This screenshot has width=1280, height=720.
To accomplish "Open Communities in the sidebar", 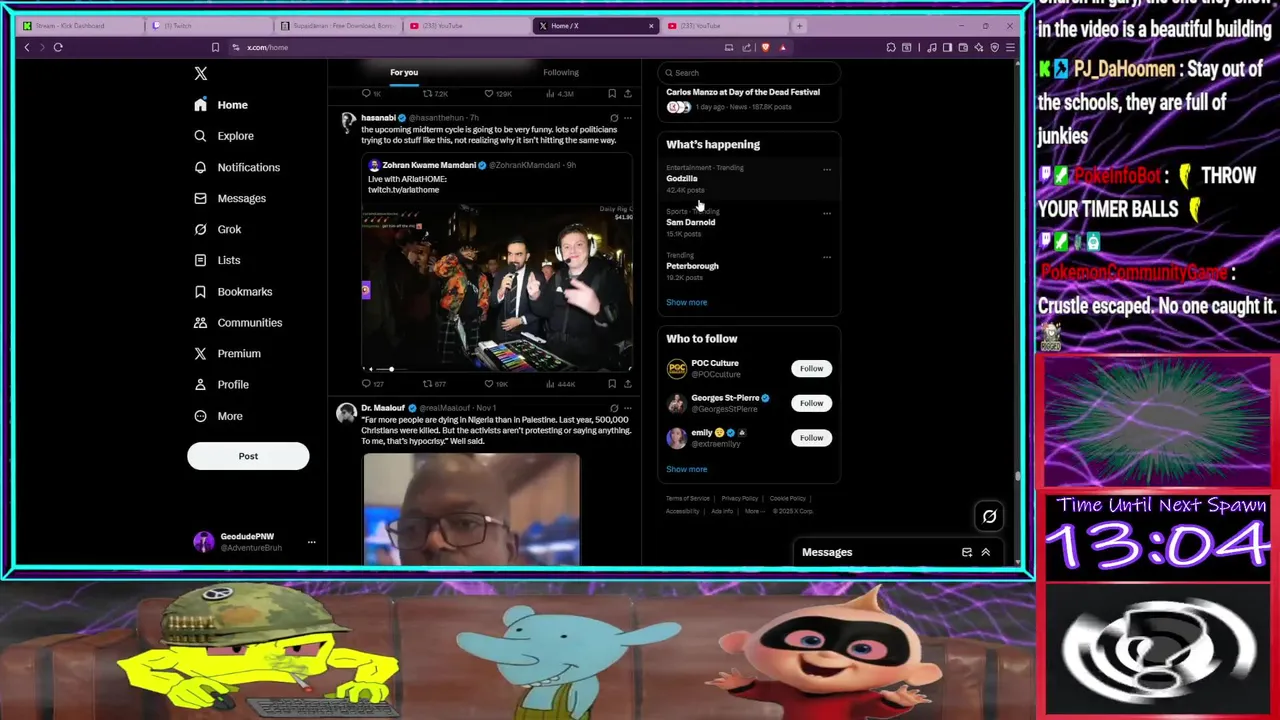I will 237,322.
